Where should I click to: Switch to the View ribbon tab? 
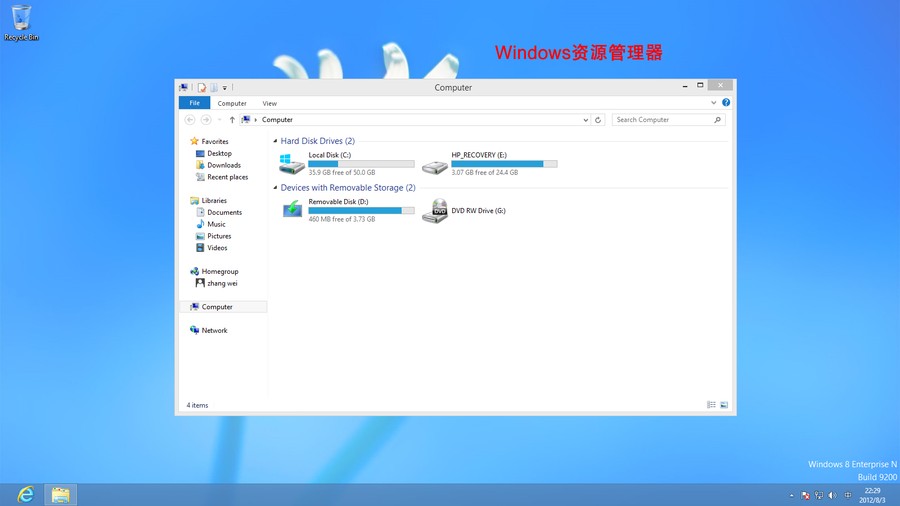pos(270,103)
